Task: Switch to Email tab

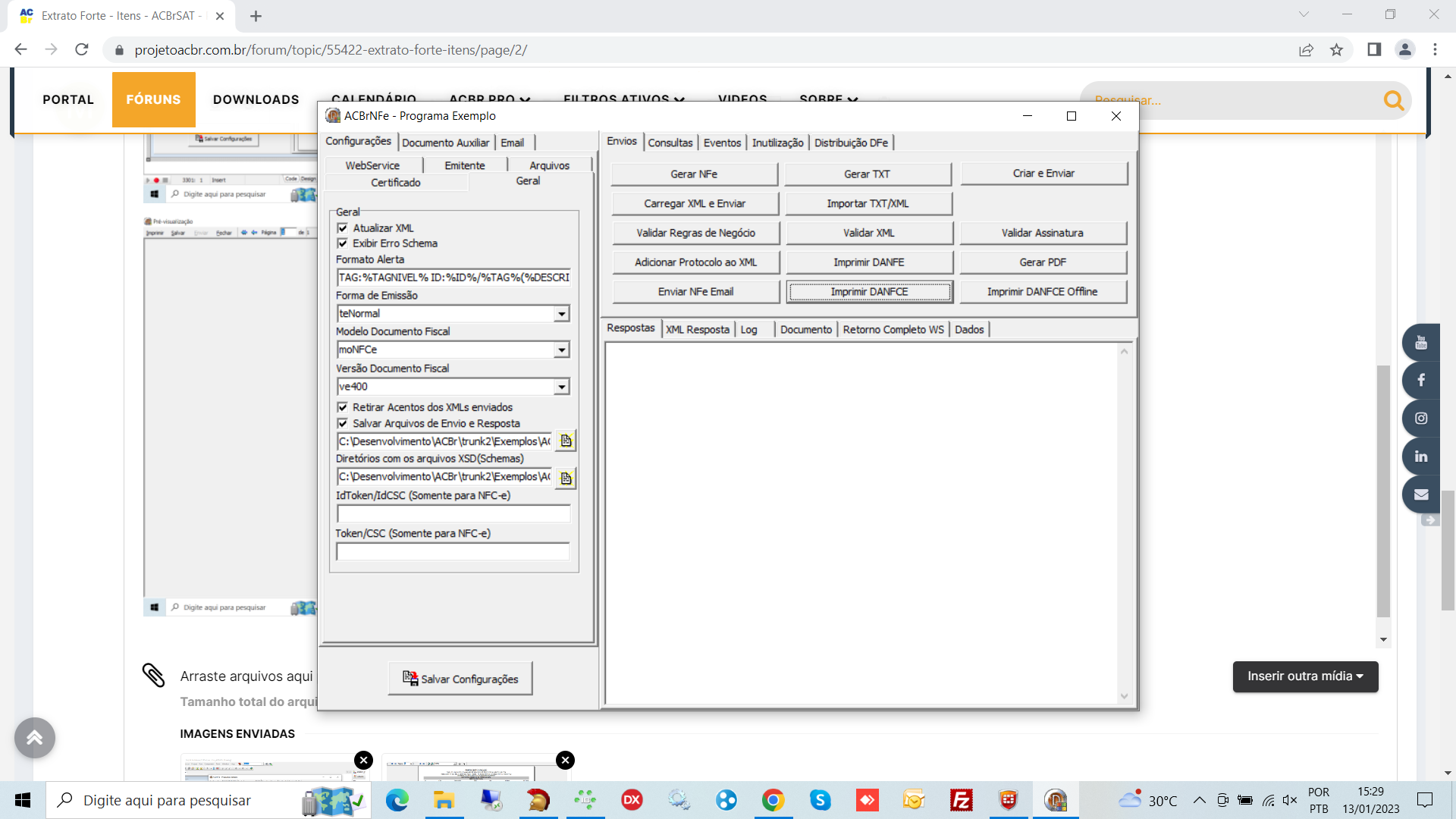Action: pos(512,143)
